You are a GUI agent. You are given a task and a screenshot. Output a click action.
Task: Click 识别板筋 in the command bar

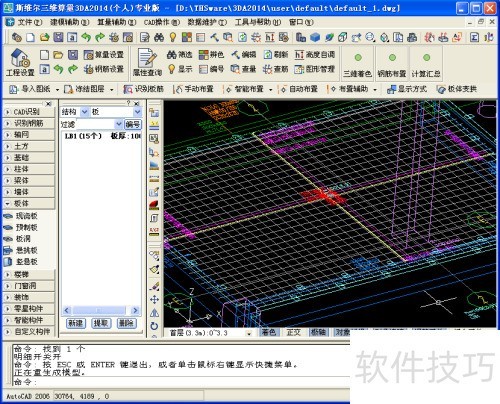pos(143,89)
